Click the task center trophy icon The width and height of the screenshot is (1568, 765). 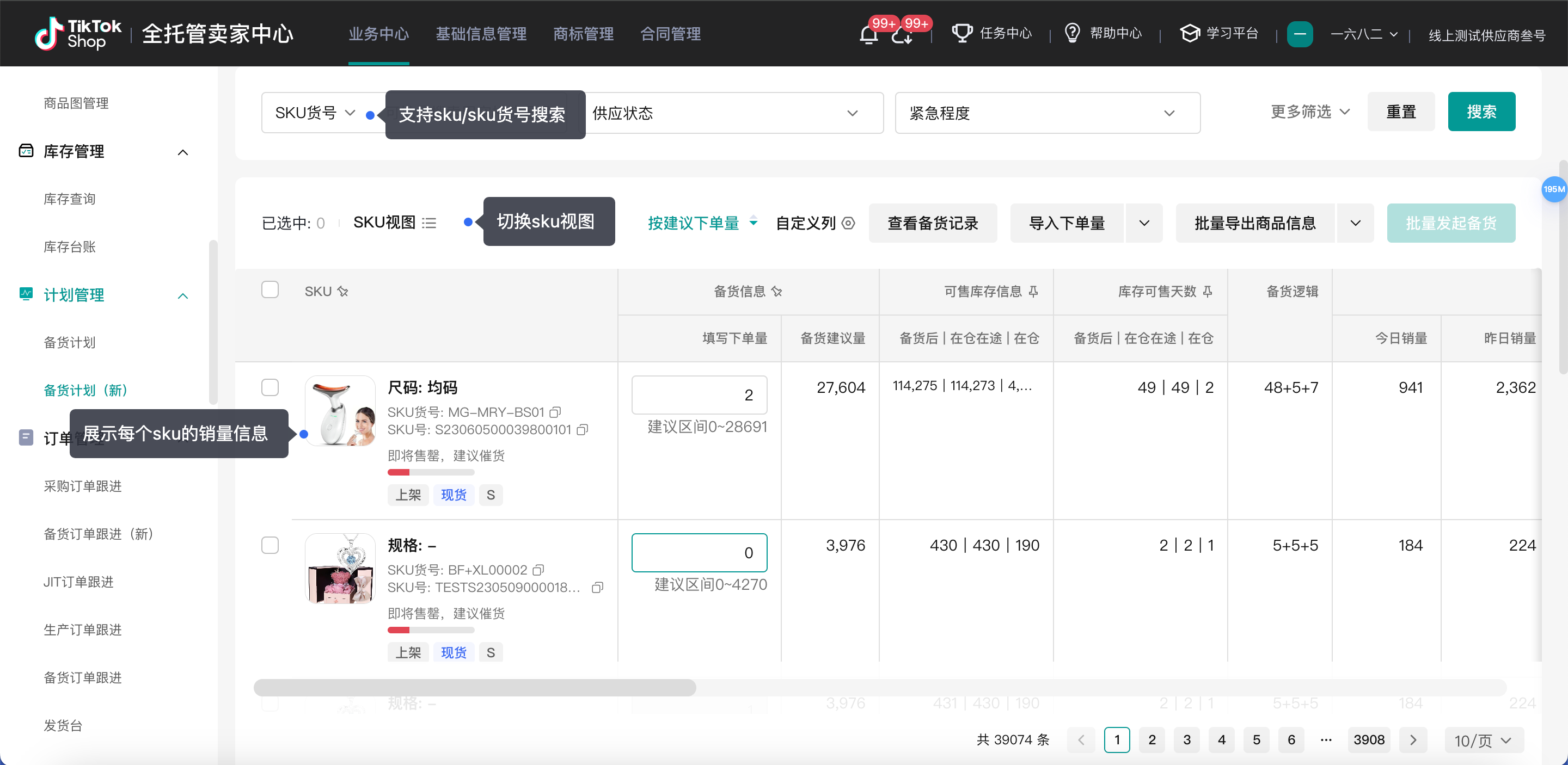click(961, 33)
